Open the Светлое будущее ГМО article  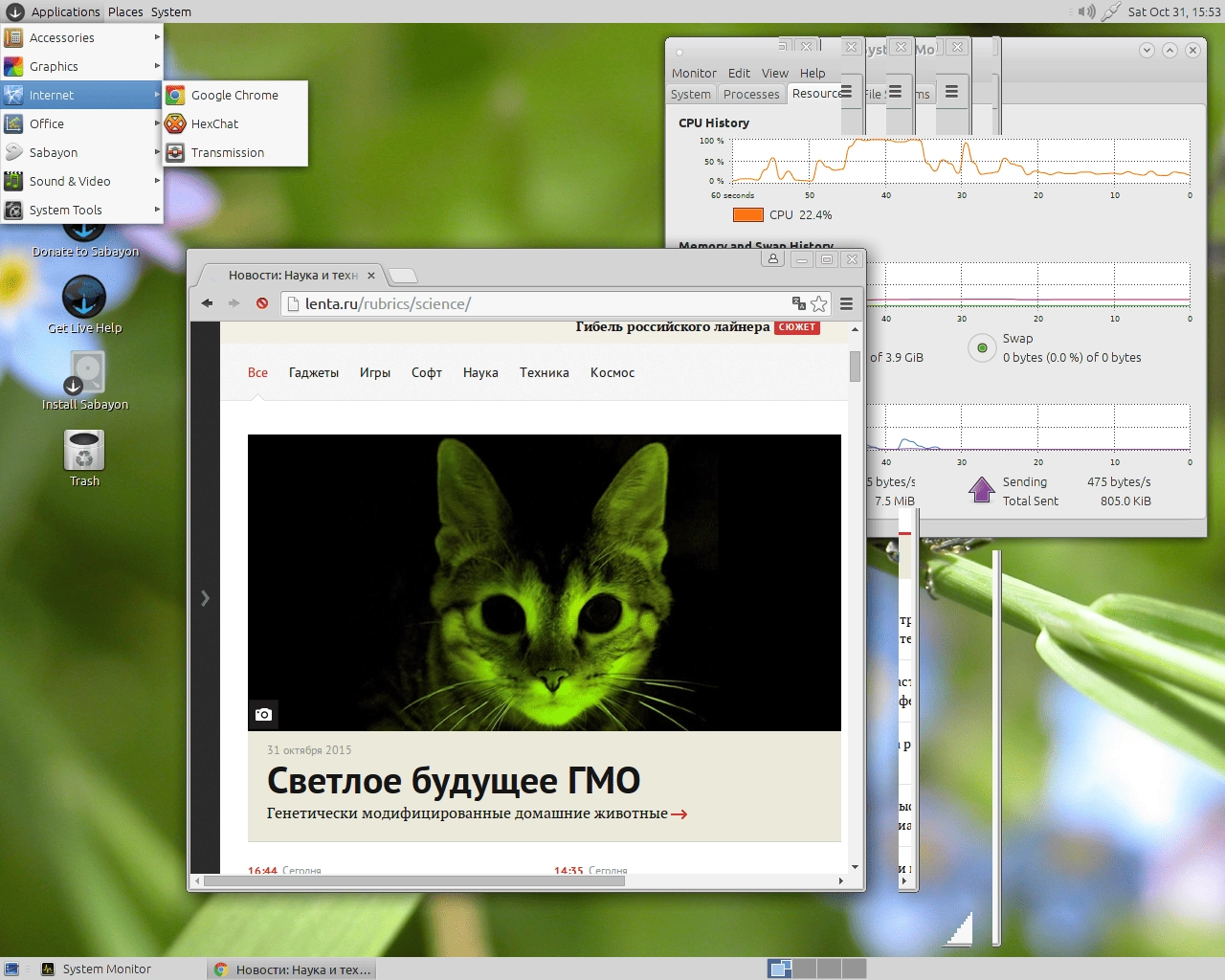pyautogui.click(x=454, y=781)
